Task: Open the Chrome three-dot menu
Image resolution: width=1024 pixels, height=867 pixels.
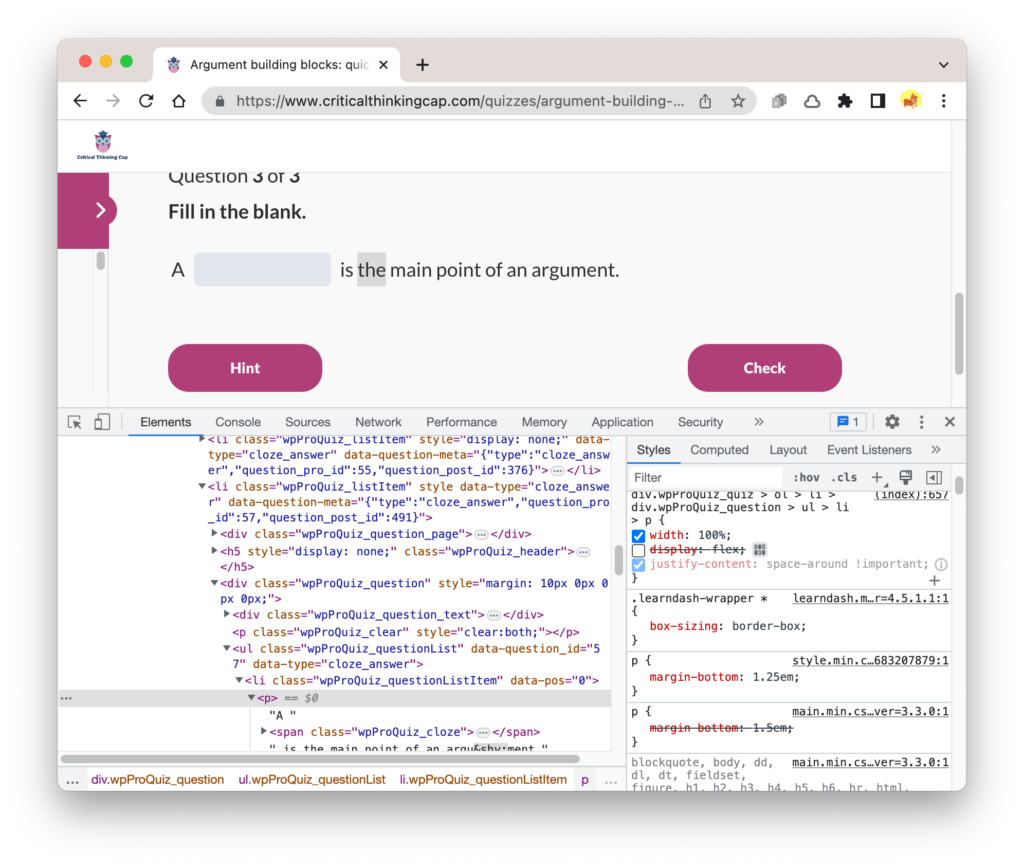Action: 944,101
